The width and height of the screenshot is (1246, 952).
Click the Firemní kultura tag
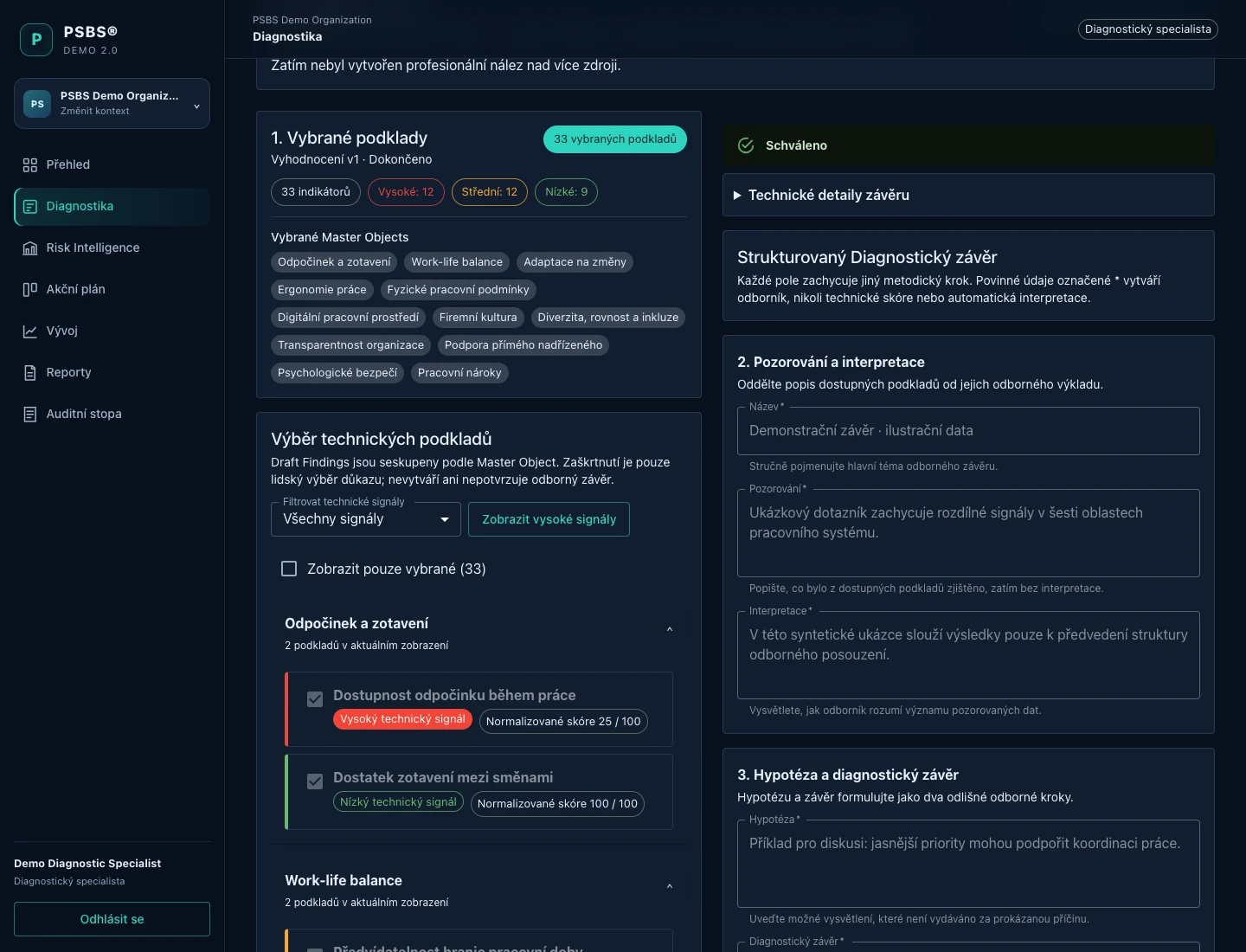[x=478, y=318]
